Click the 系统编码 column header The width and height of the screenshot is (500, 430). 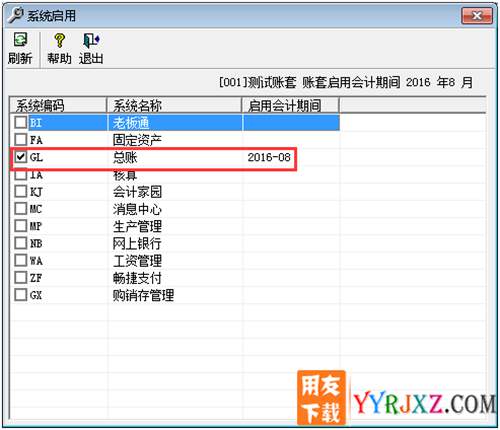tap(58, 105)
